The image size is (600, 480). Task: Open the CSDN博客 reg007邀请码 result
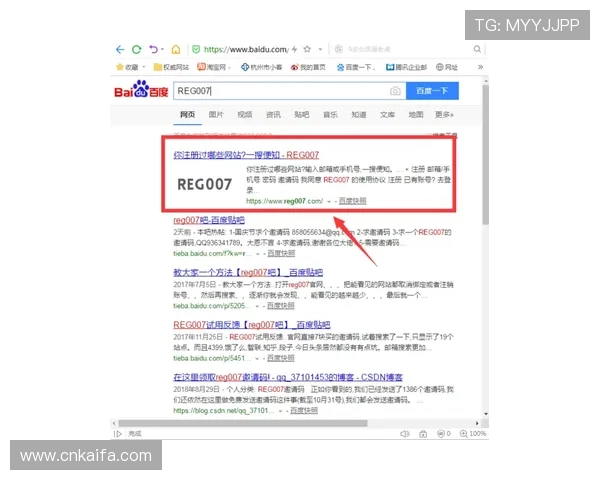[288, 377]
